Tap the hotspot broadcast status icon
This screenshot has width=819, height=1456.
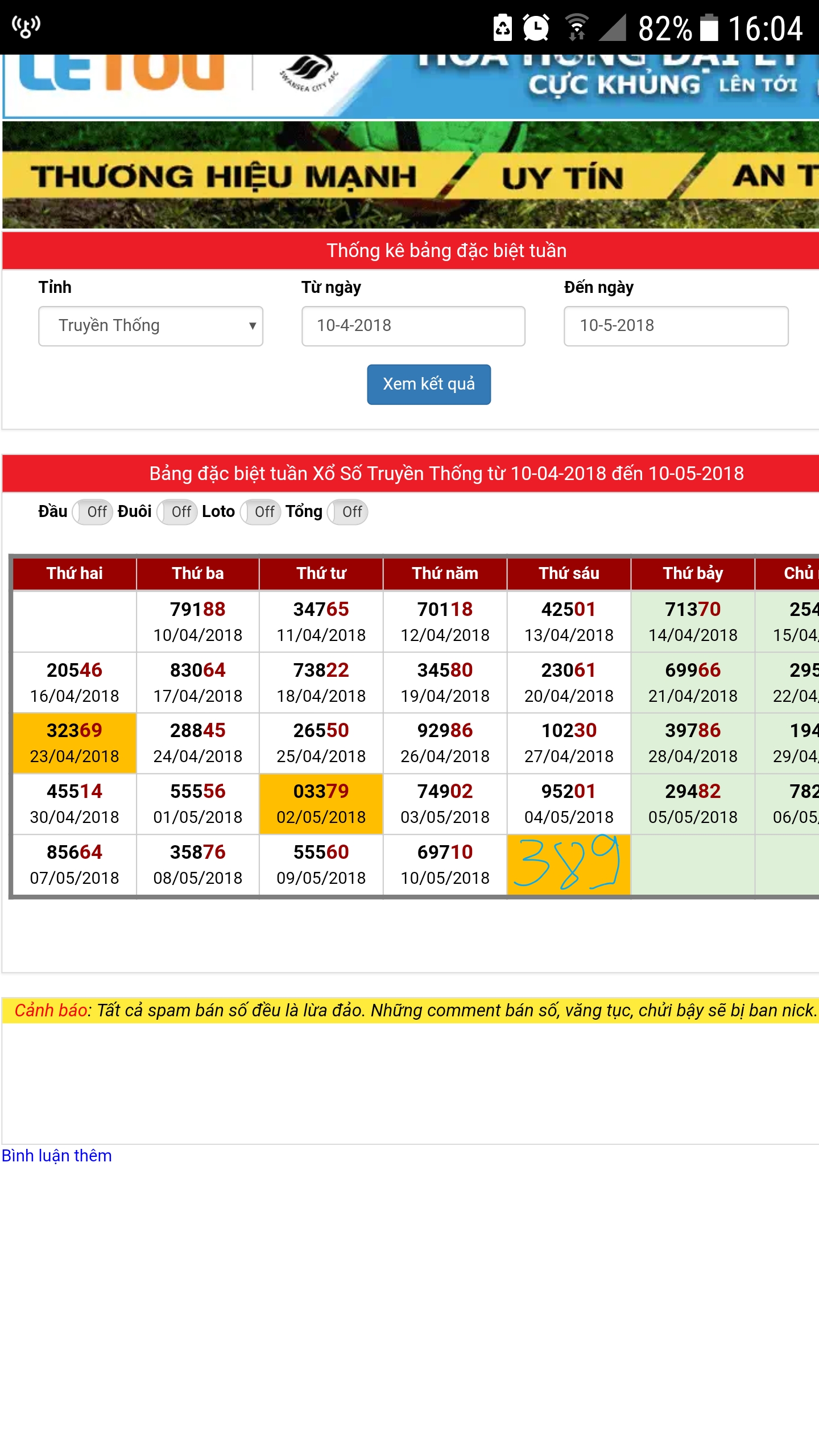tap(26, 26)
